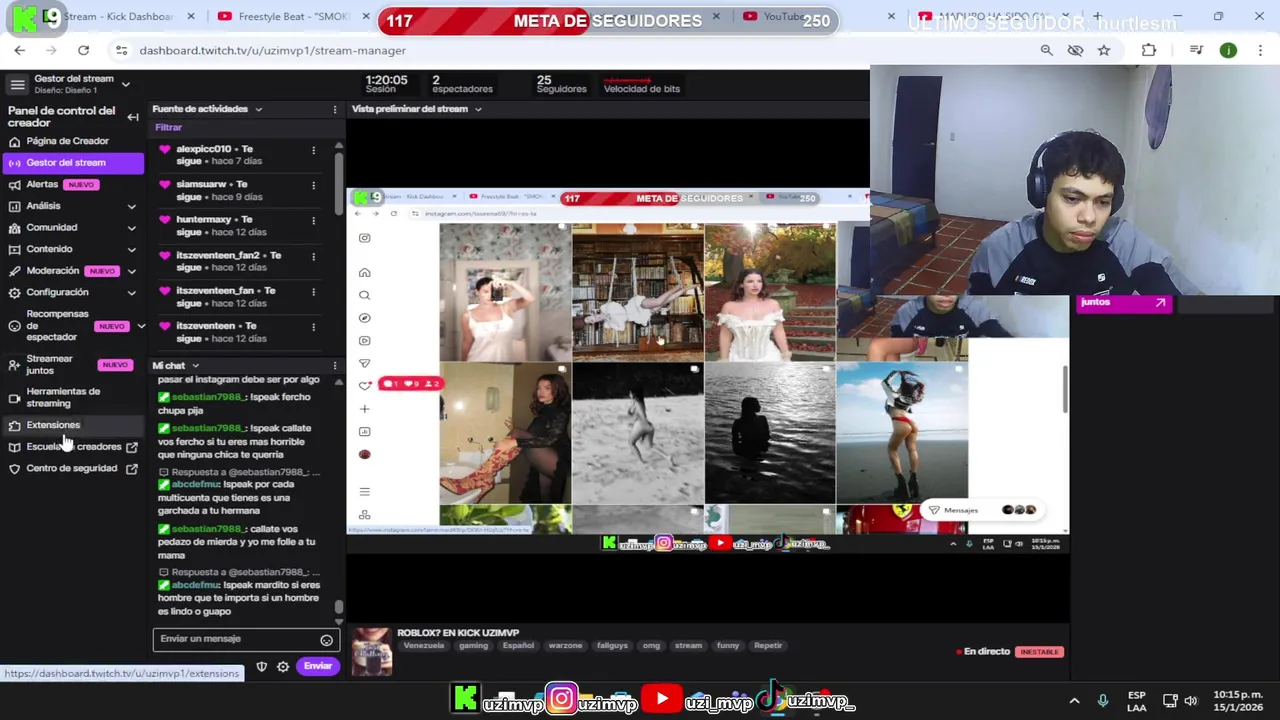1280x720 pixels.
Task: Expand Vista preliminar del stream dropdown
Action: tap(478, 109)
